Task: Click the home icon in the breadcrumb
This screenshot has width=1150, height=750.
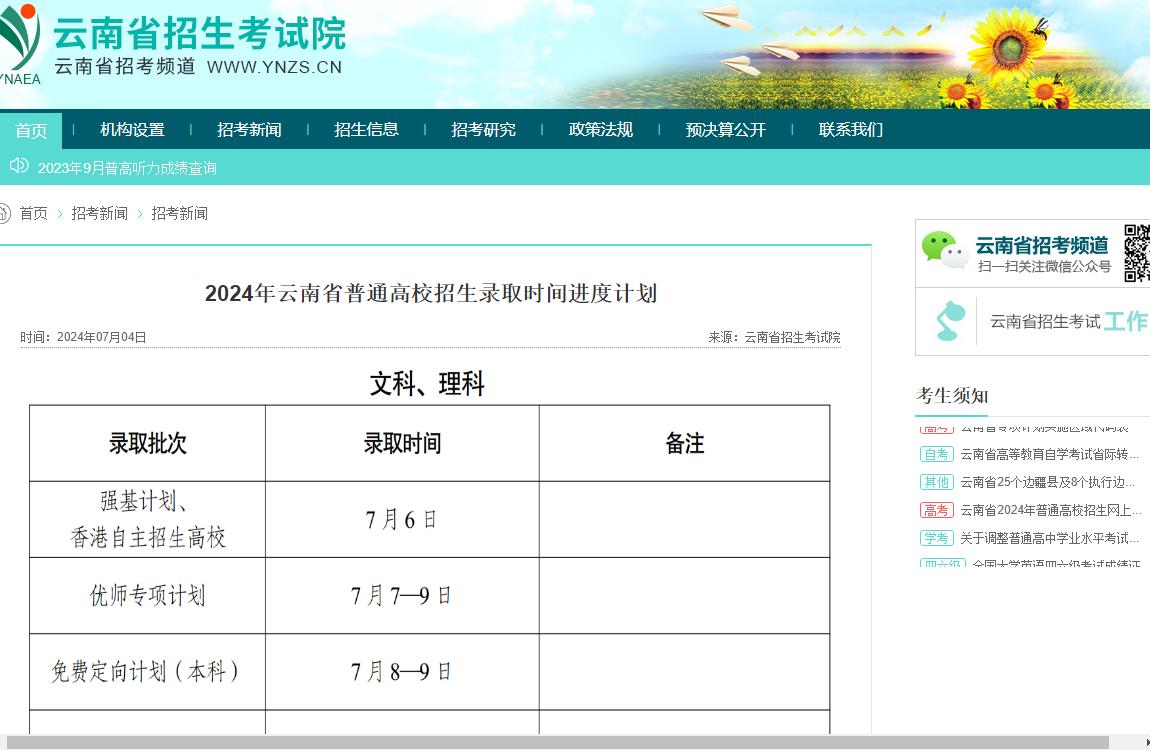Action: click(4, 212)
